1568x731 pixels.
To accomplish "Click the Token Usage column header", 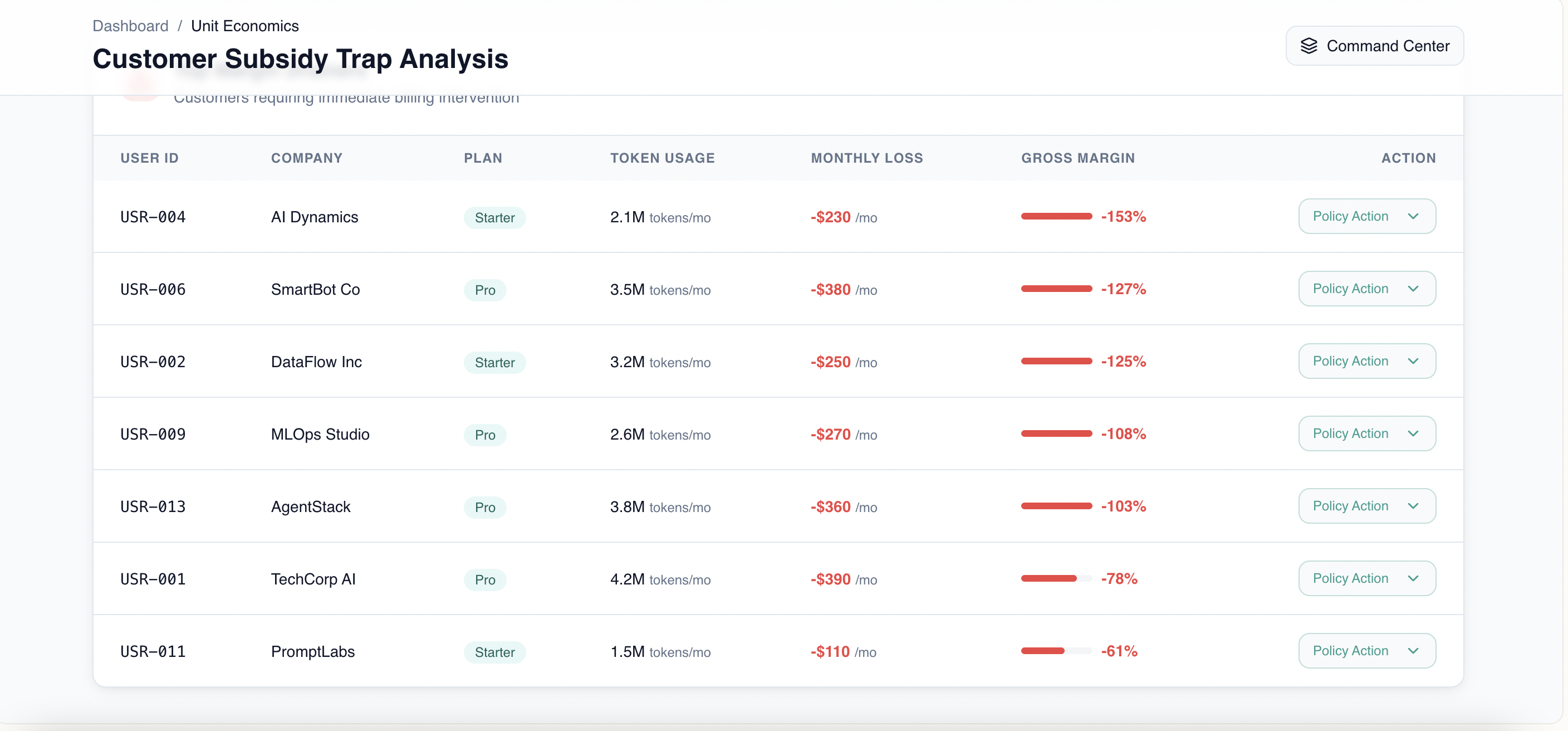I will coord(662,158).
